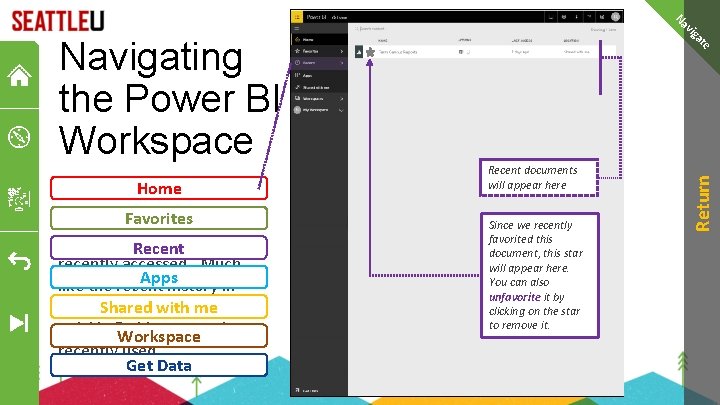Click the Actions column header
Image resolution: width=720 pixels, height=405 pixels.
coord(465,40)
